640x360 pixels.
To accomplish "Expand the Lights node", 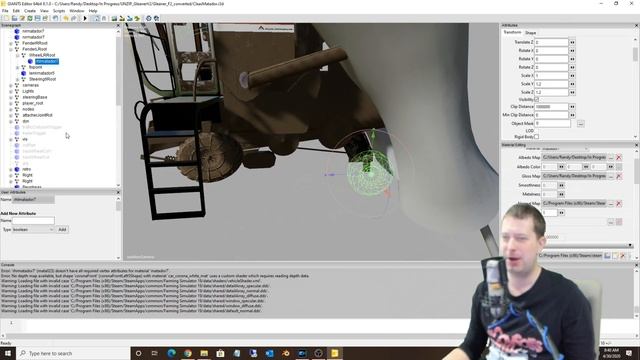I will (11, 91).
